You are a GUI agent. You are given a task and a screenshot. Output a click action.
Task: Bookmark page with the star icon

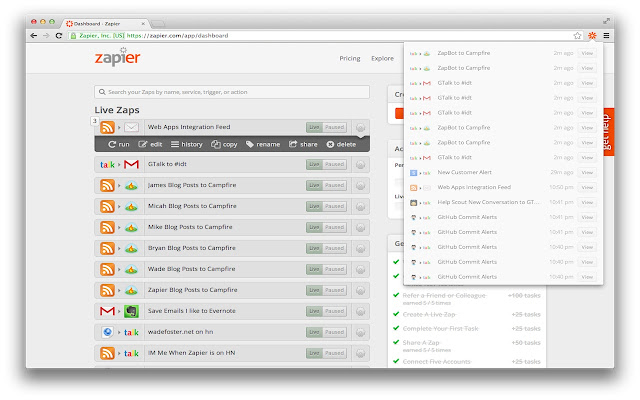(x=577, y=36)
